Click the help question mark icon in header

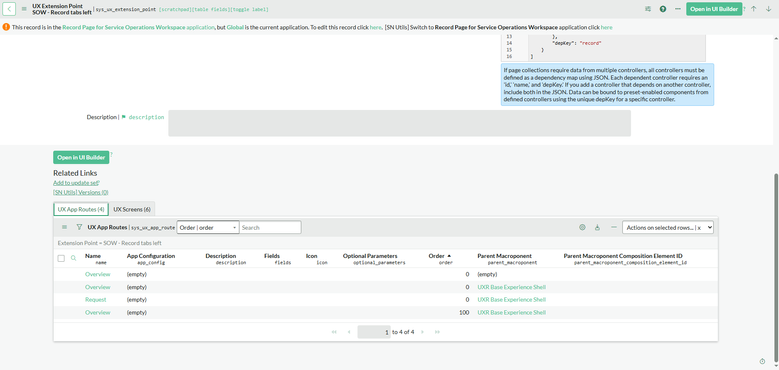click(663, 9)
